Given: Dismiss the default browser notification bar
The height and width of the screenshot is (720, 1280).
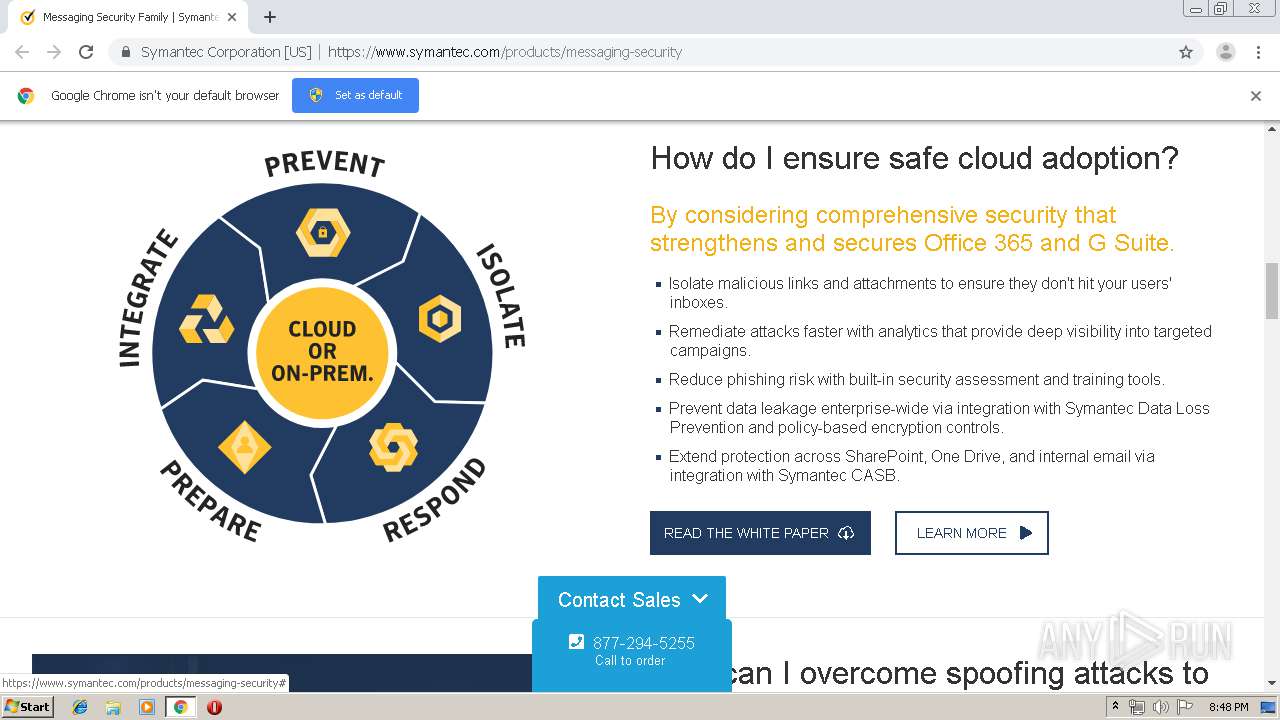Looking at the screenshot, I should 1256,96.
